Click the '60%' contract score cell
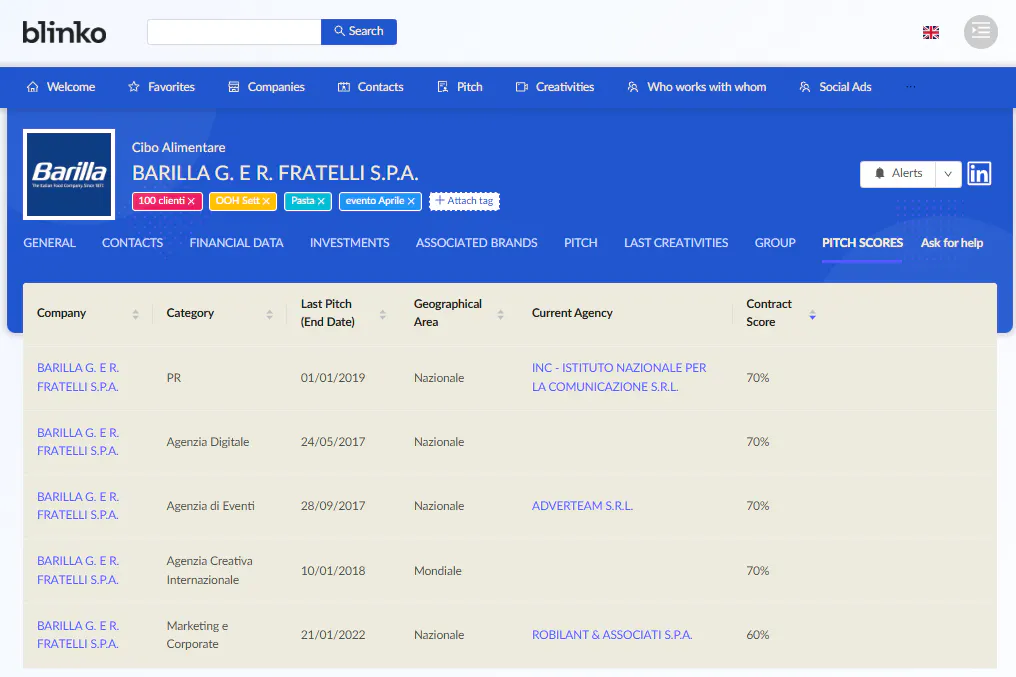 (757, 635)
